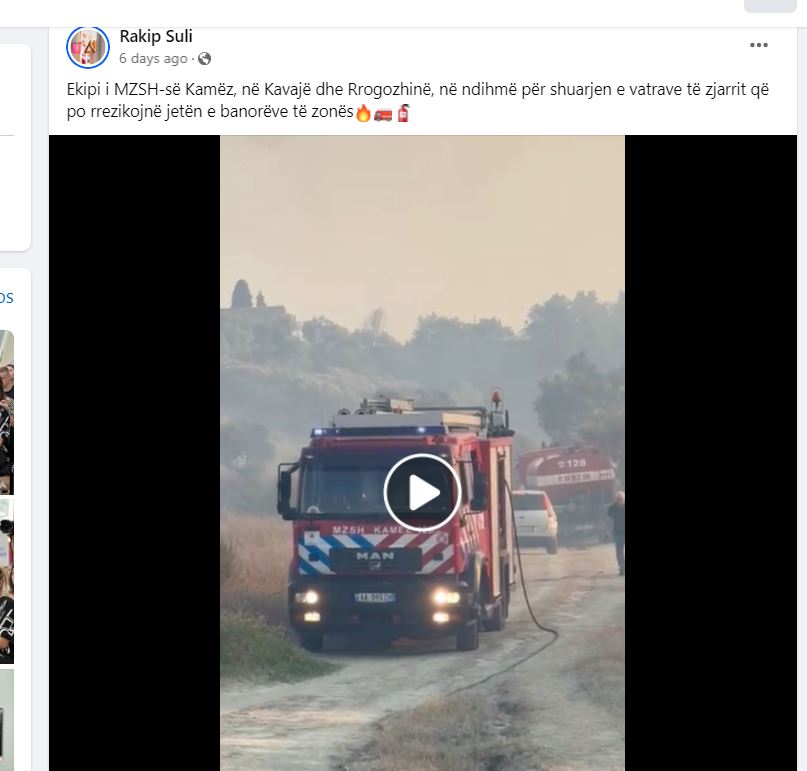Play the fire truck video
The height and width of the screenshot is (771, 807).
pyautogui.click(x=422, y=492)
